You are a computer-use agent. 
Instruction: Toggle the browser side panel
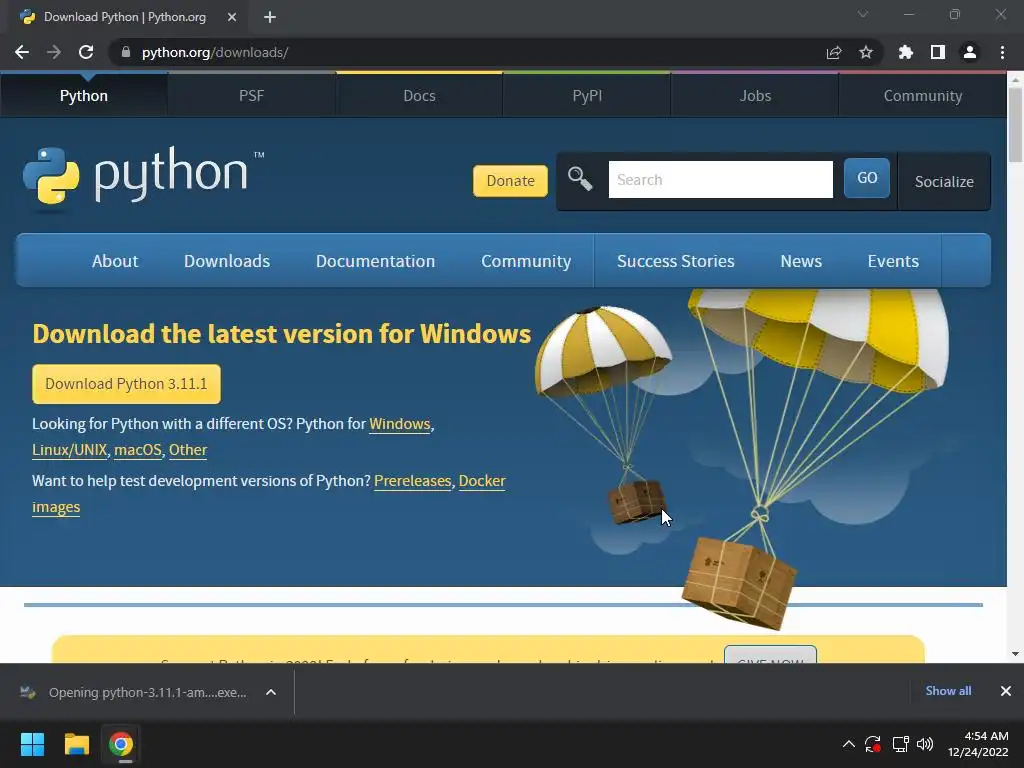[x=938, y=52]
